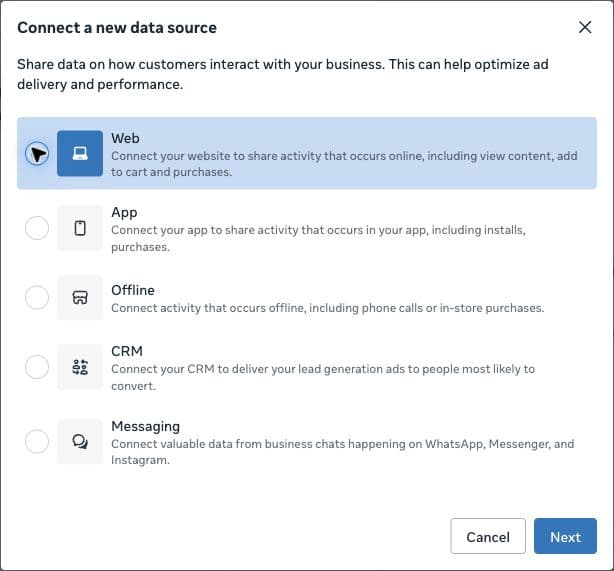Click the intro text "Share data on how customers interact"
The image size is (614, 571).
point(283,74)
